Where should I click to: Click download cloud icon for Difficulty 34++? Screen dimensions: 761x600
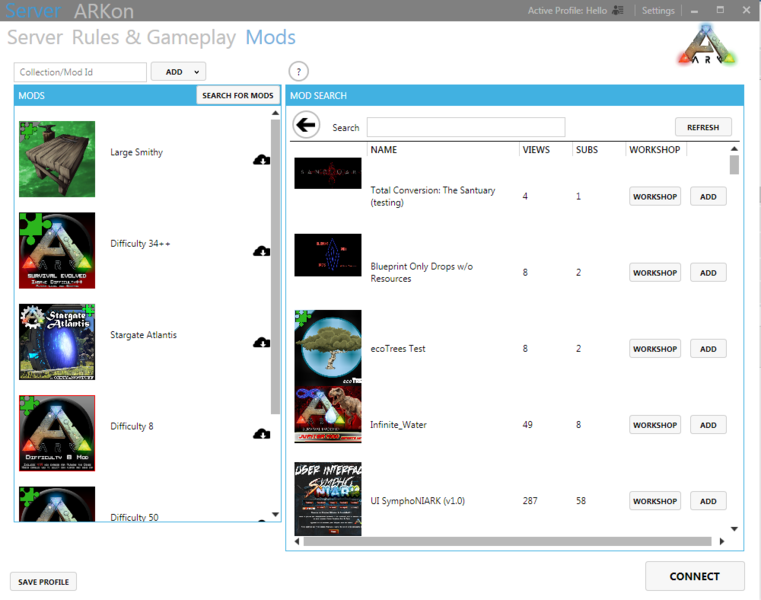(x=262, y=251)
